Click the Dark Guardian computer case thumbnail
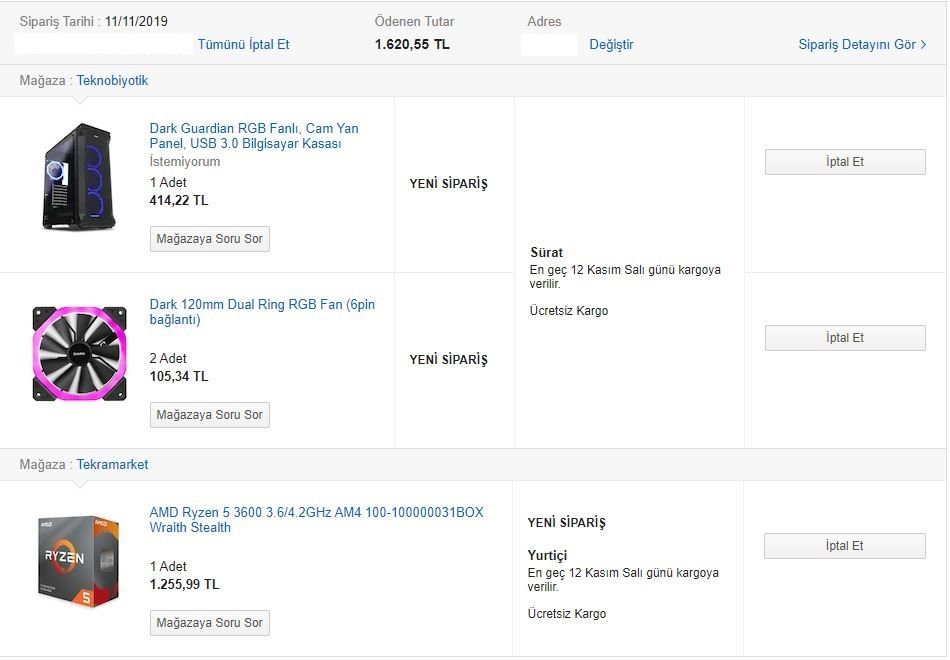Viewport: 950px width, 660px height. coord(79,177)
